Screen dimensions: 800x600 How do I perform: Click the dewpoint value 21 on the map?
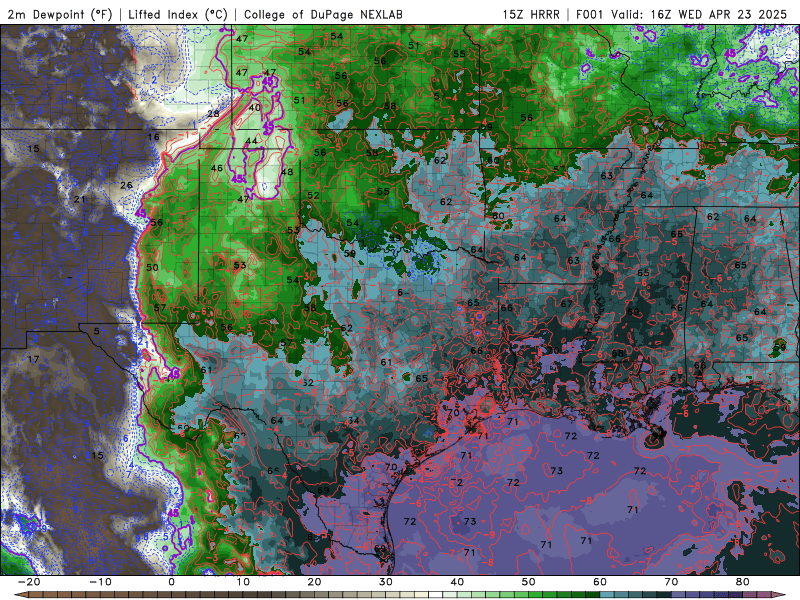click(x=80, y=199)
